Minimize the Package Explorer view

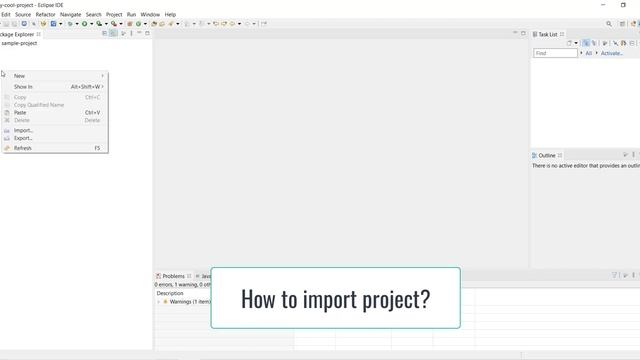coord(139,33)
